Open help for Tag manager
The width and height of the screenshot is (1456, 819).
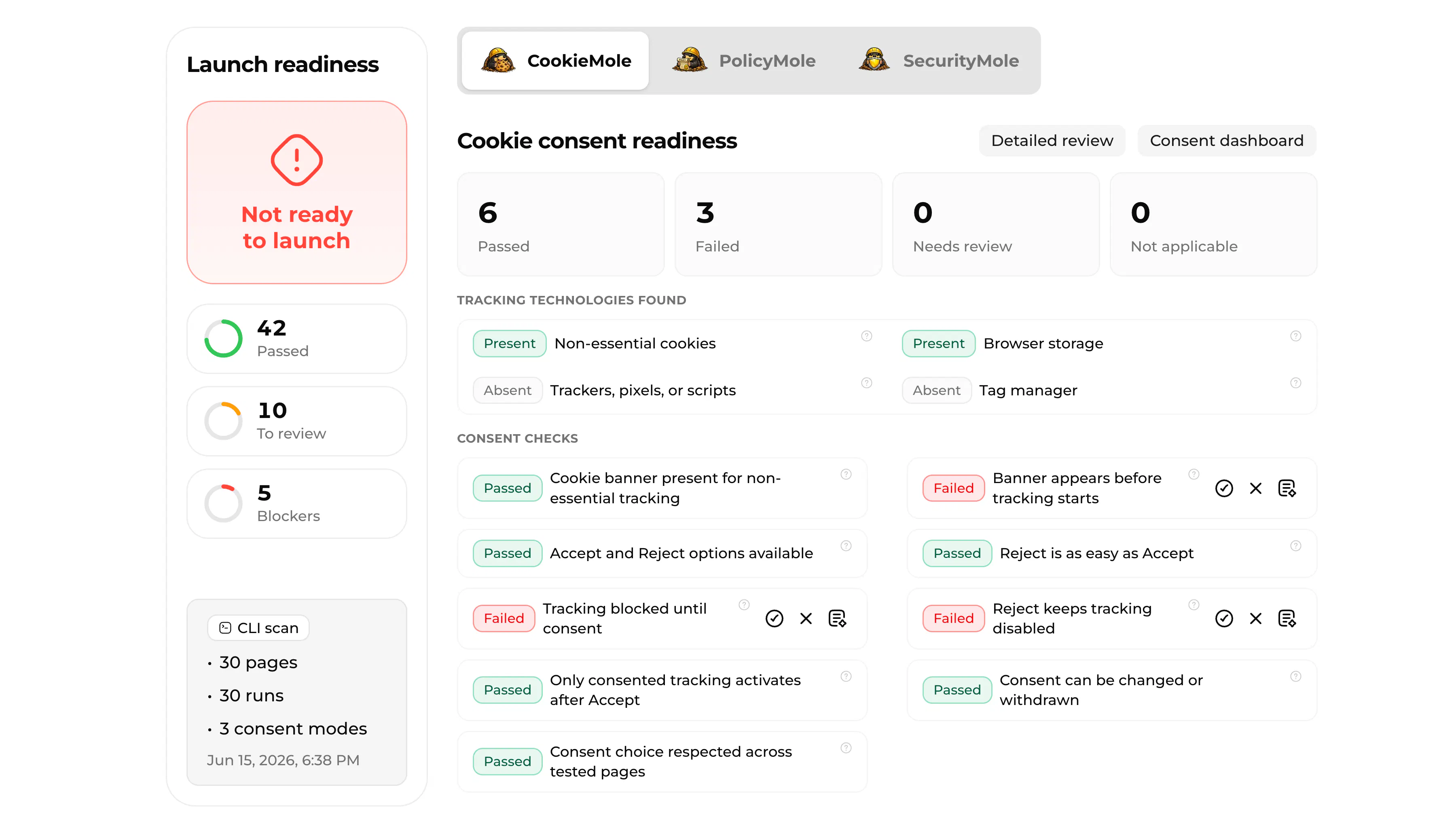point(1296,383)
